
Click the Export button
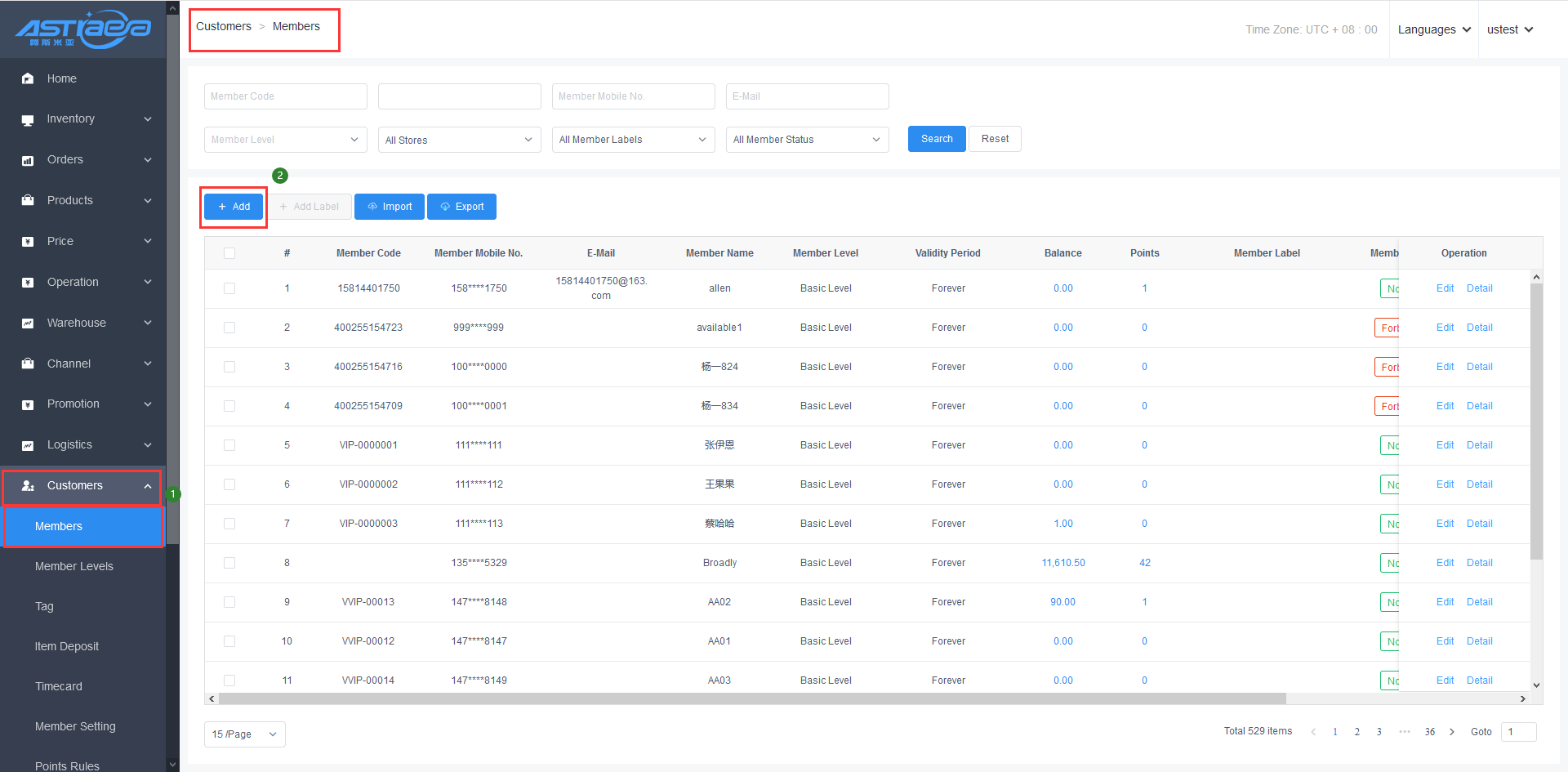coord(461,207)
